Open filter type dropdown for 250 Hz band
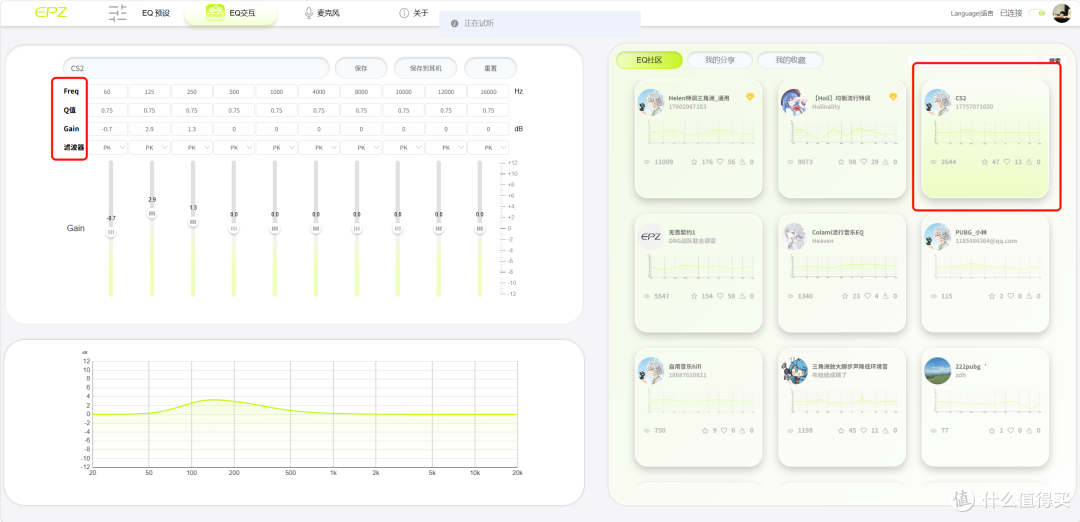This screenshot has height=522, width=1080. tap(191, 147)
